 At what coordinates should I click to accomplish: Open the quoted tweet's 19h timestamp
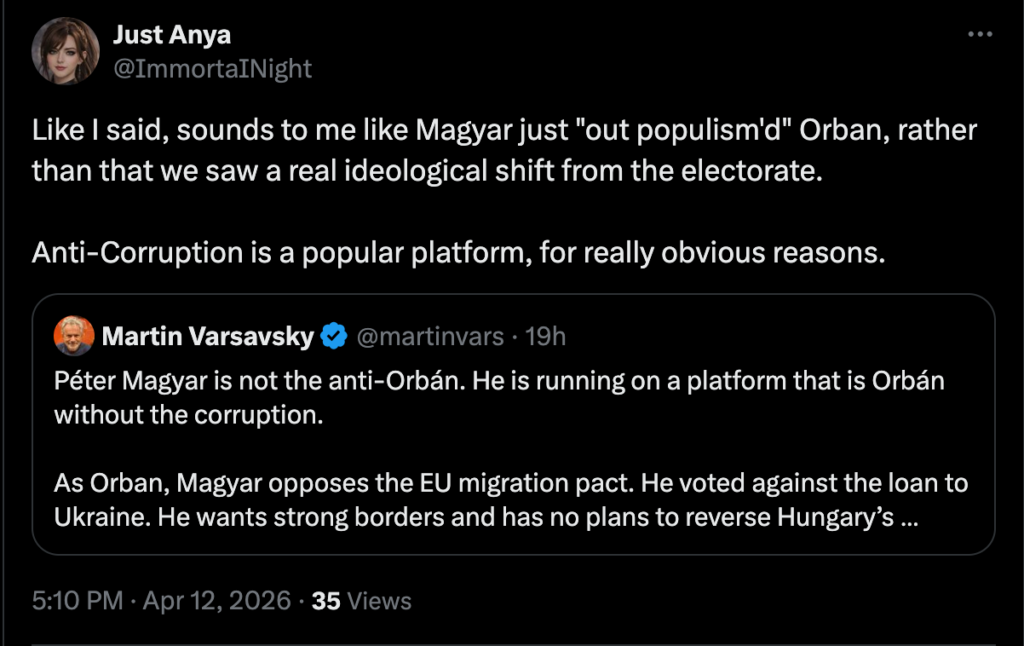(545, 336)
